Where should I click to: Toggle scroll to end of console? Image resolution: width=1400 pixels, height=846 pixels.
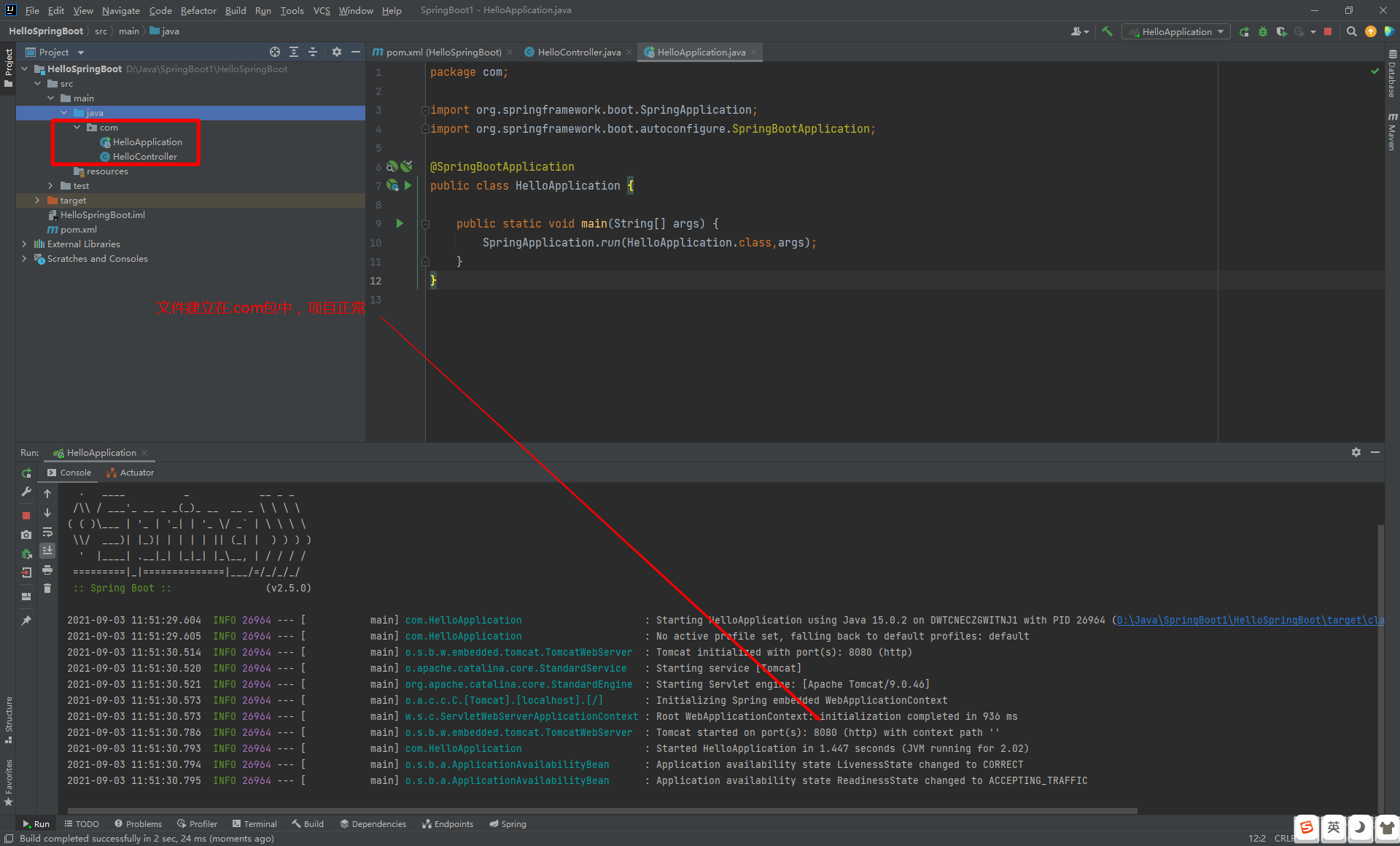point(47,551)
